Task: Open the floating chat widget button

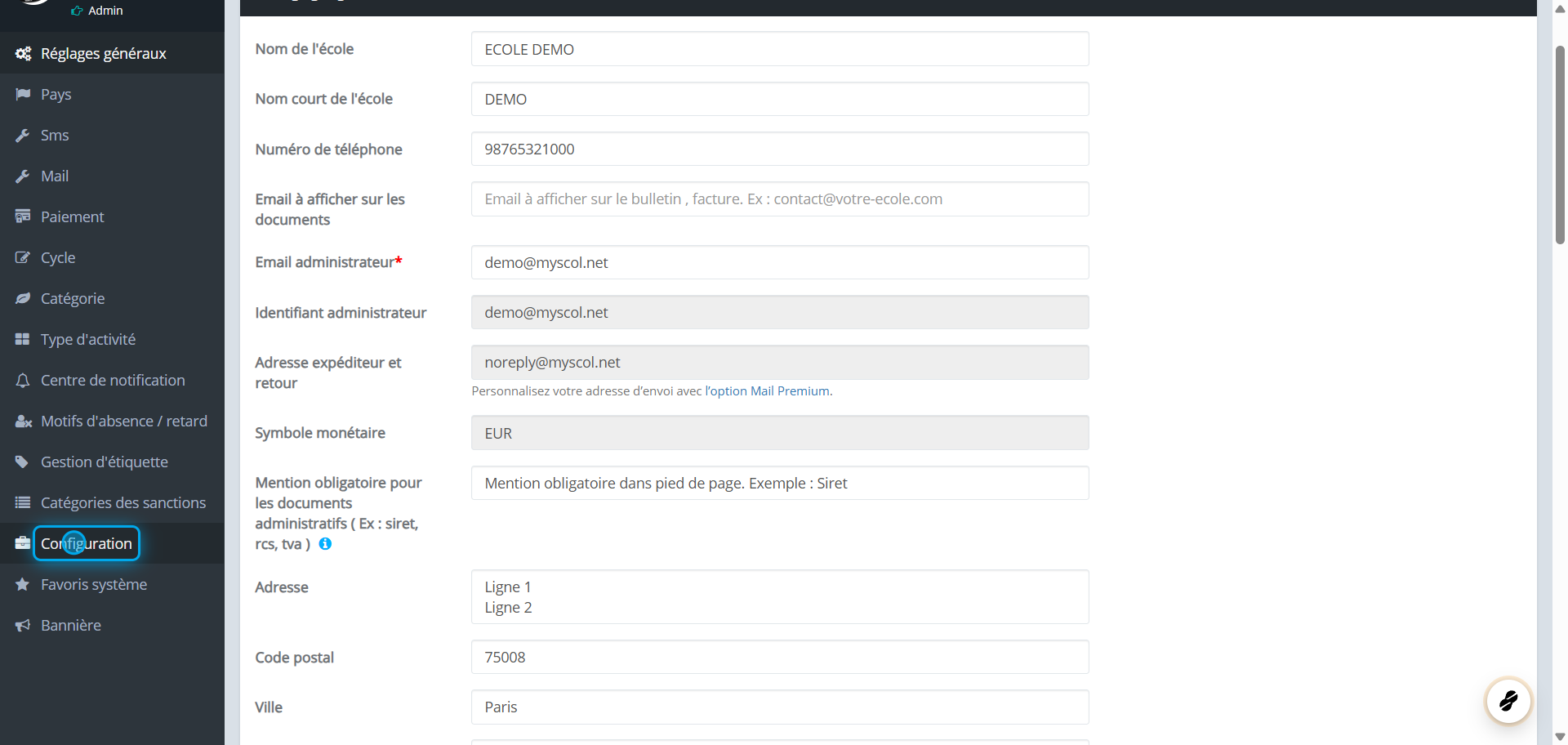Action: pos(1508,701)
